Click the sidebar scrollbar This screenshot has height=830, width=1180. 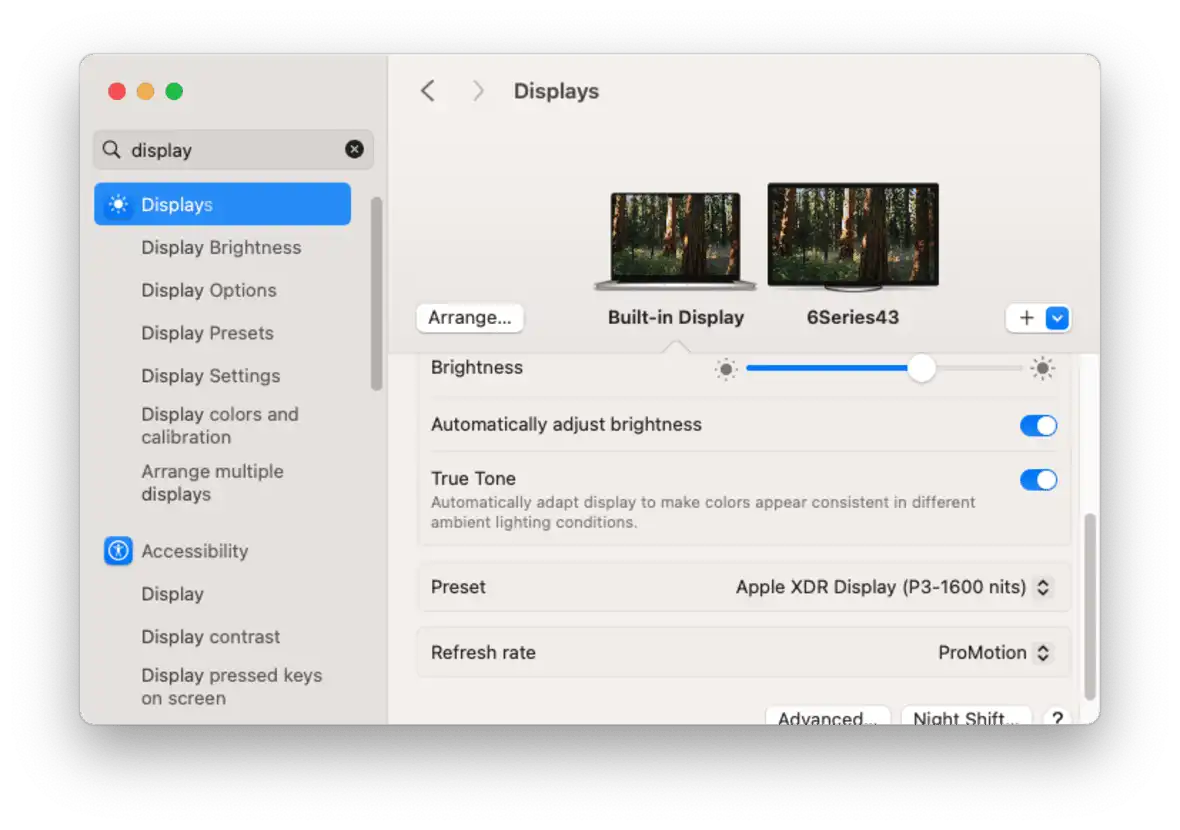click(x=376, y=294)
